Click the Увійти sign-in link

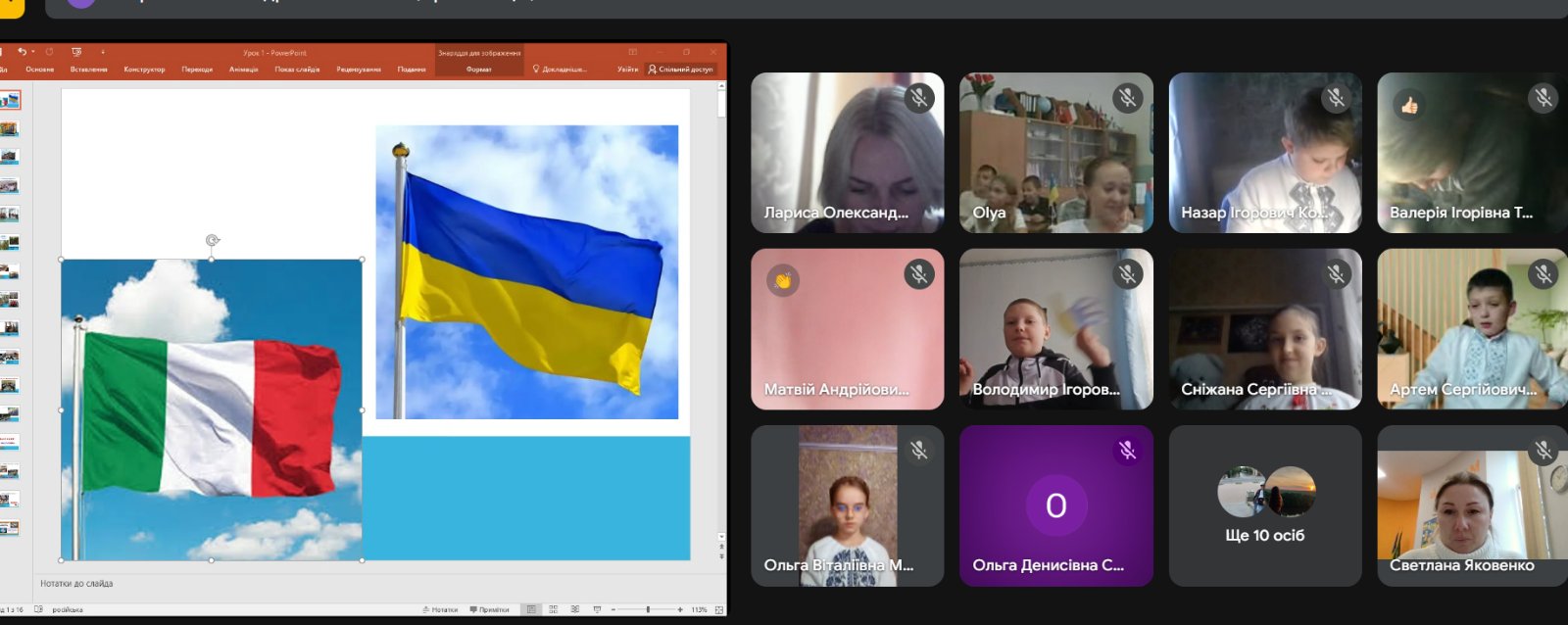pyautogui.click(x=627, y=70)
